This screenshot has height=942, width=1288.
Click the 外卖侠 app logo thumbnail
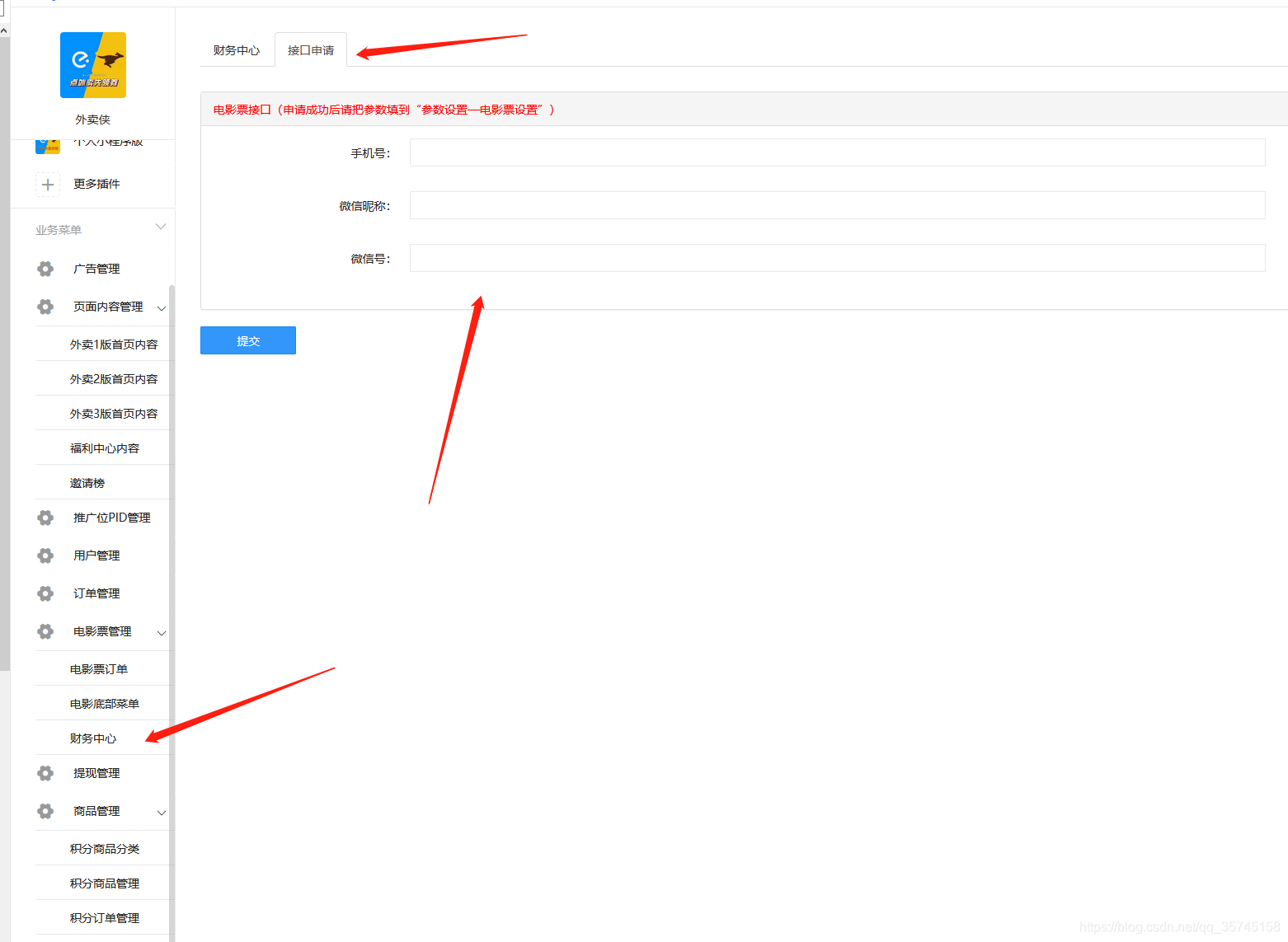coord(93,65)
